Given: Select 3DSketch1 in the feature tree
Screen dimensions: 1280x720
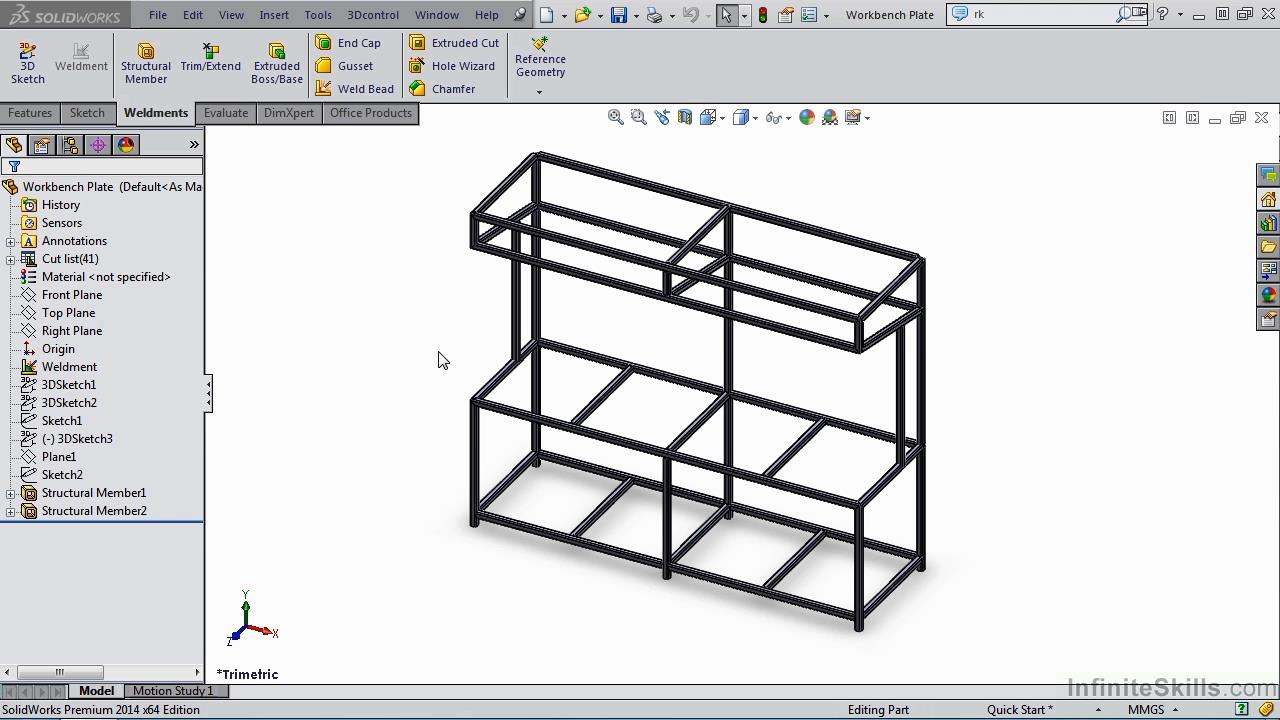Looking at the screenshot, I should 69,385.
